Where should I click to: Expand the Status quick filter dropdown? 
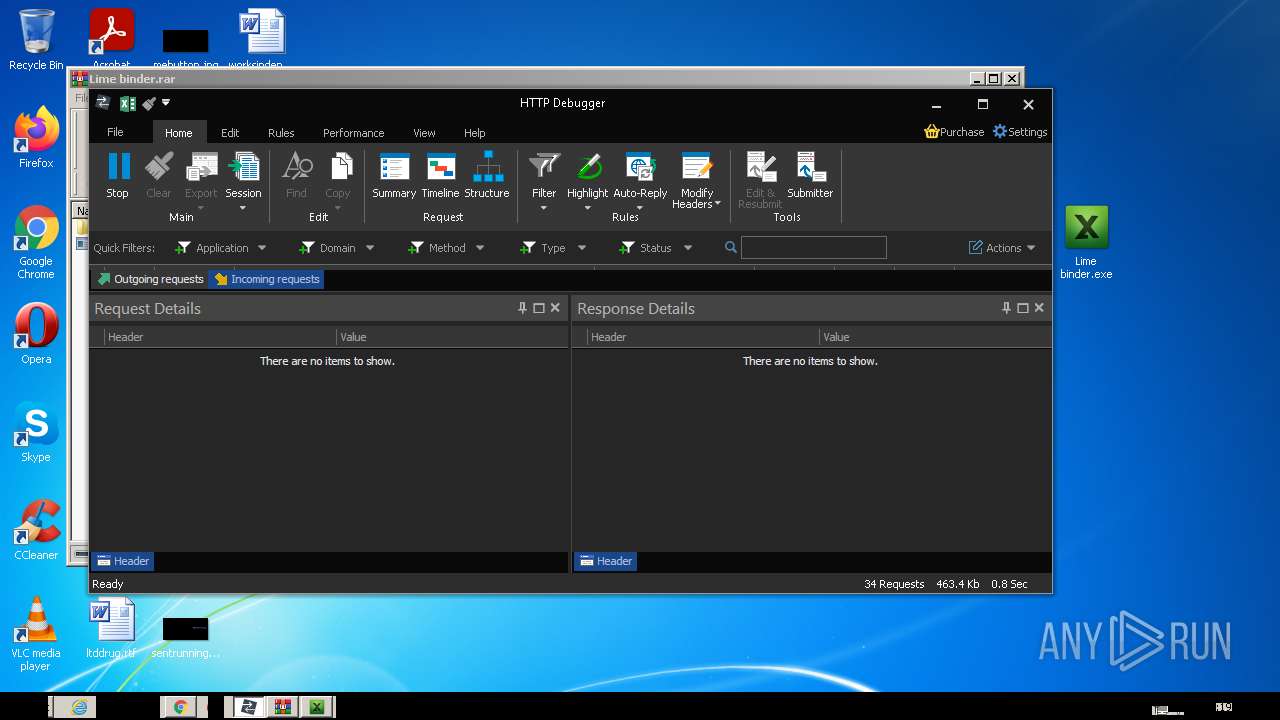688,248
